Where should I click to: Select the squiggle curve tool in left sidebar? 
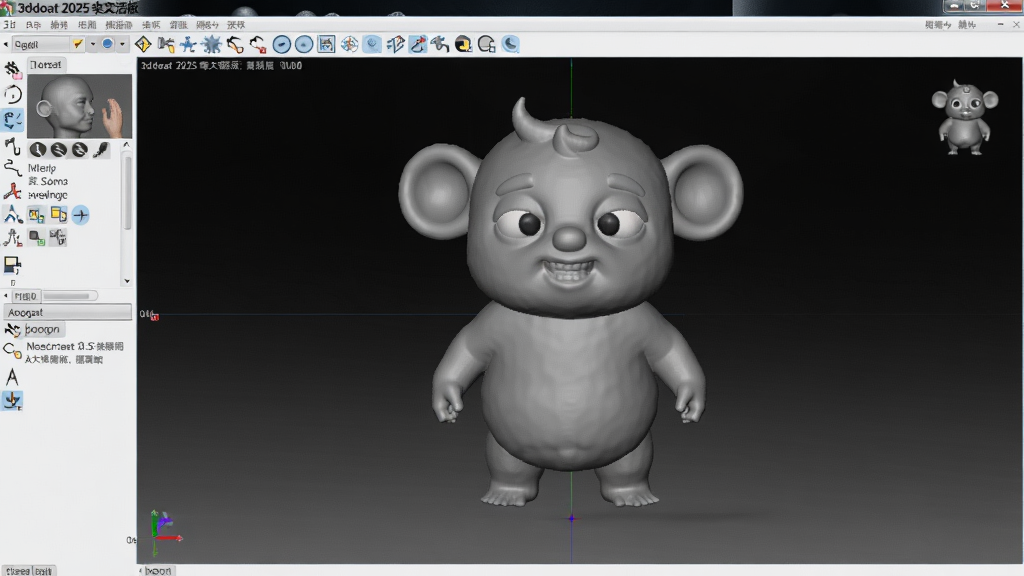tap(12, 168)
